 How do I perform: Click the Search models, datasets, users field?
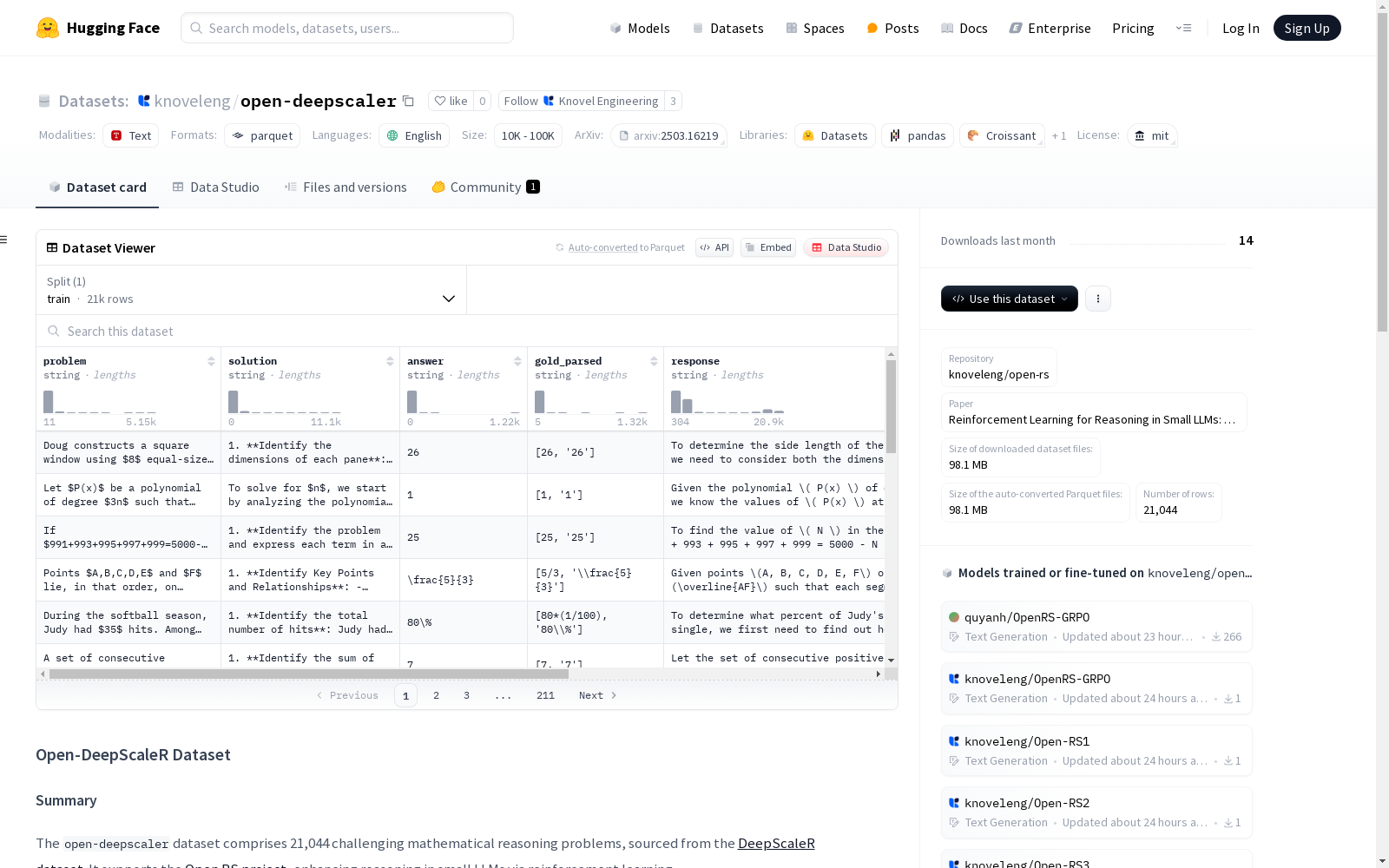coord(347,28)
